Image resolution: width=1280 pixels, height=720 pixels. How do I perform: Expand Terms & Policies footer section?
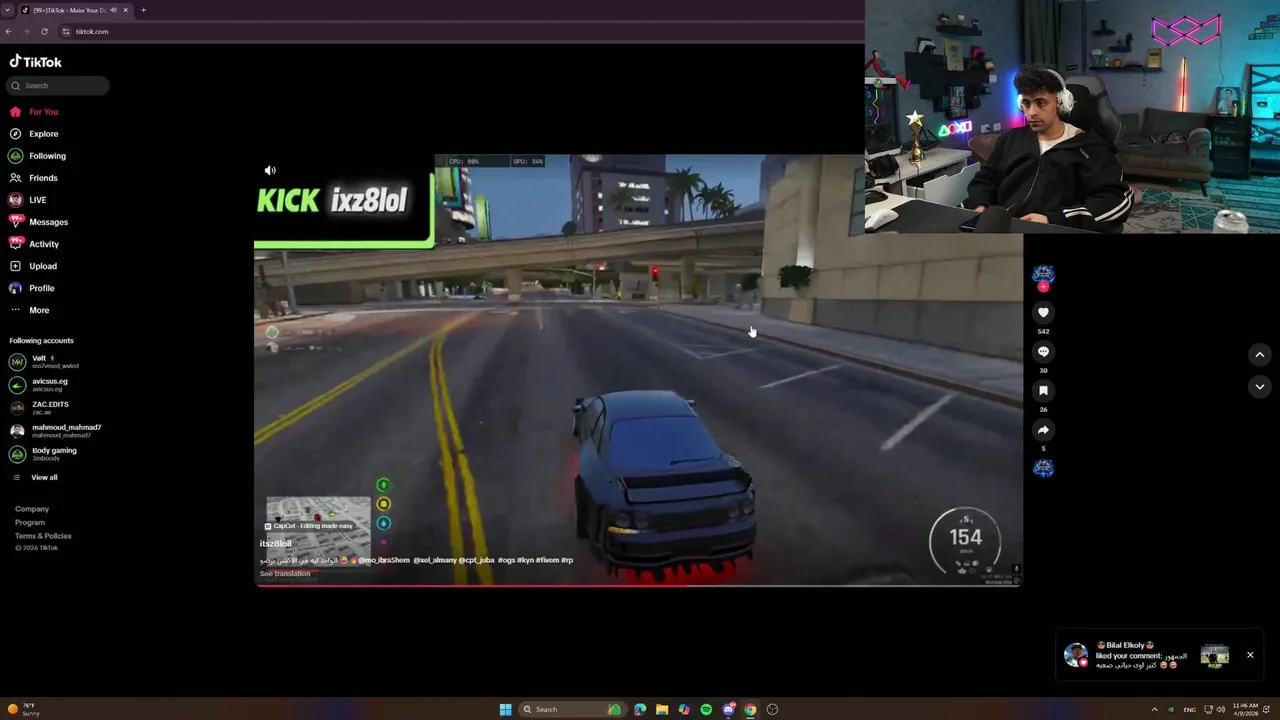pos(43,536)
